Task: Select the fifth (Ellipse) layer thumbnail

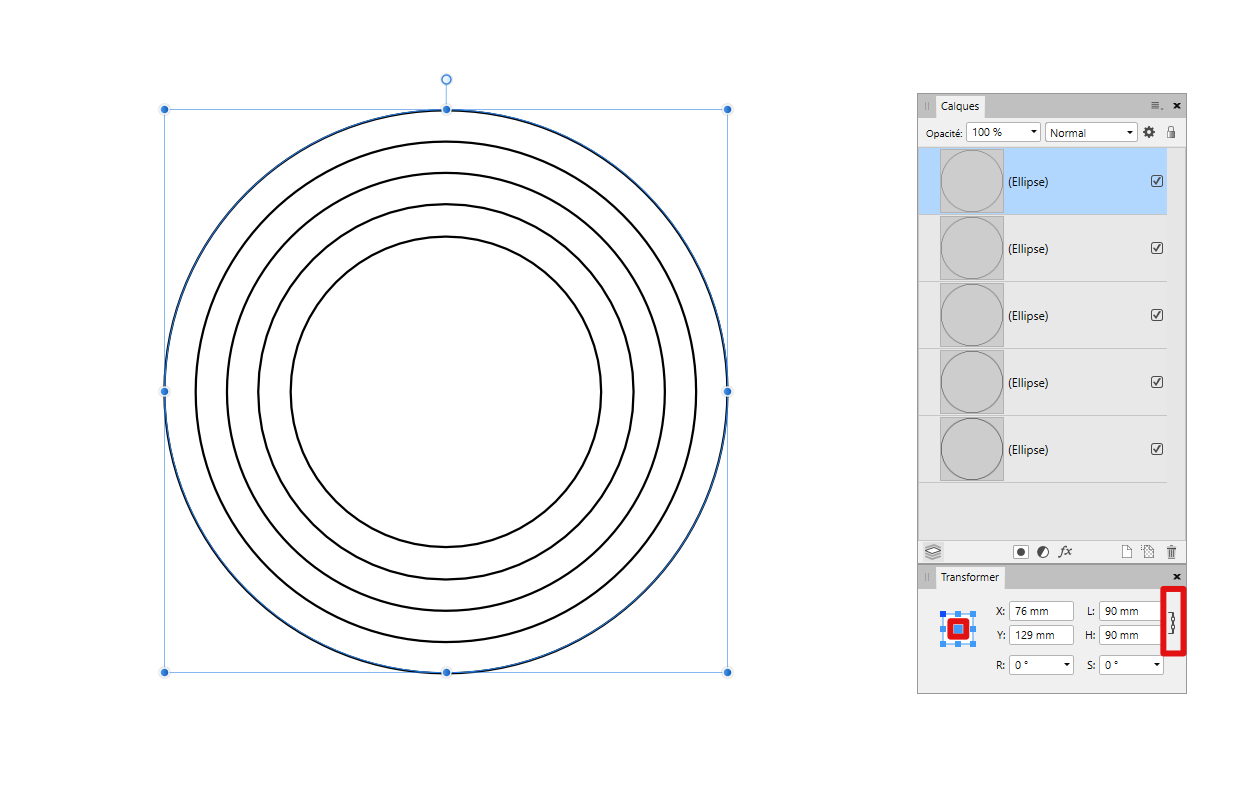Action: [x=972, y=449]
